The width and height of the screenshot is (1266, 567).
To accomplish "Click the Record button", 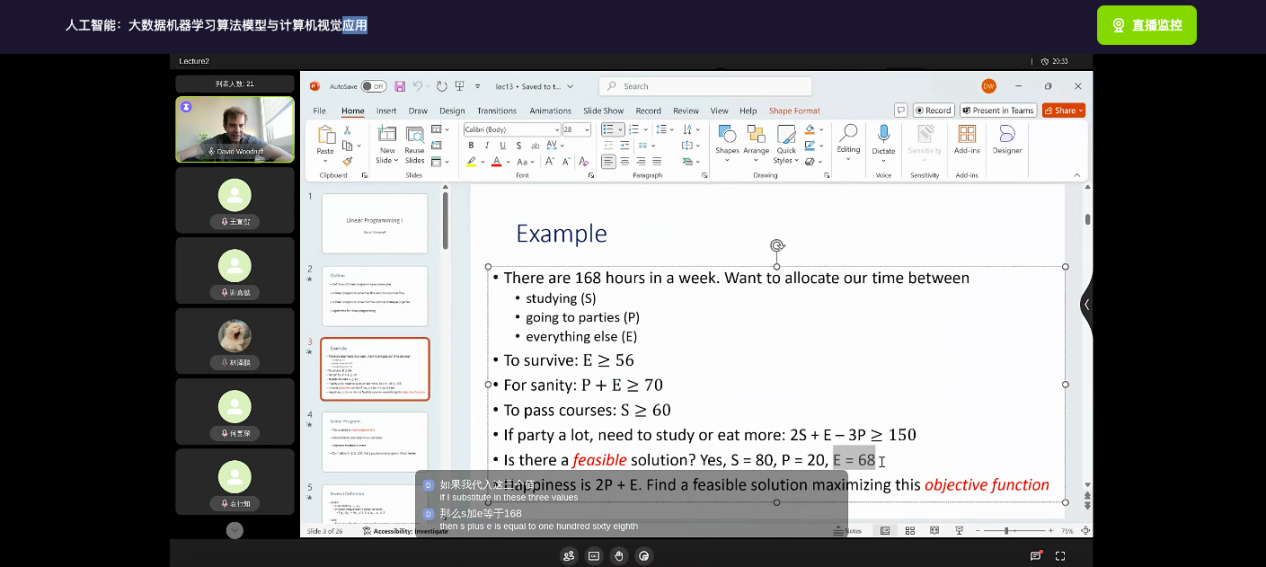I will click(x=933, y=111).
